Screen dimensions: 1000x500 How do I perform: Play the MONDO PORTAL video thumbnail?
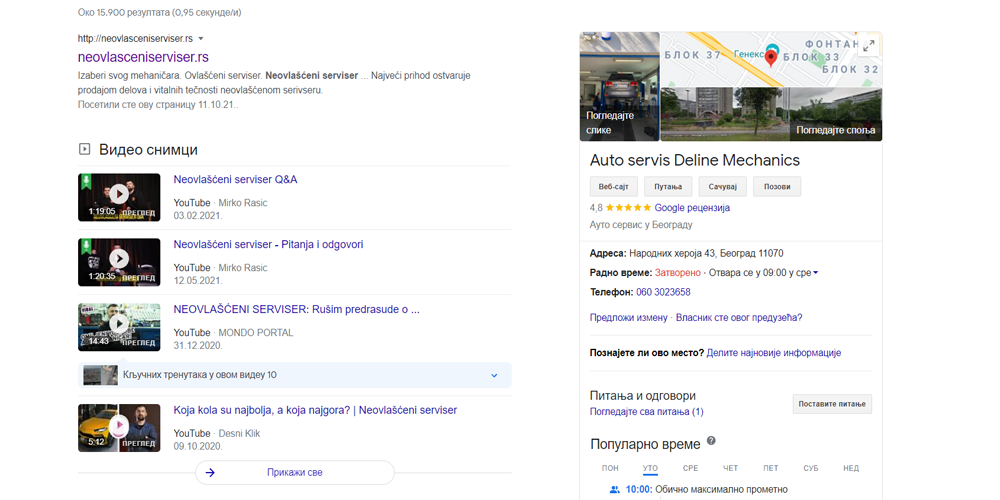(119, 327)
